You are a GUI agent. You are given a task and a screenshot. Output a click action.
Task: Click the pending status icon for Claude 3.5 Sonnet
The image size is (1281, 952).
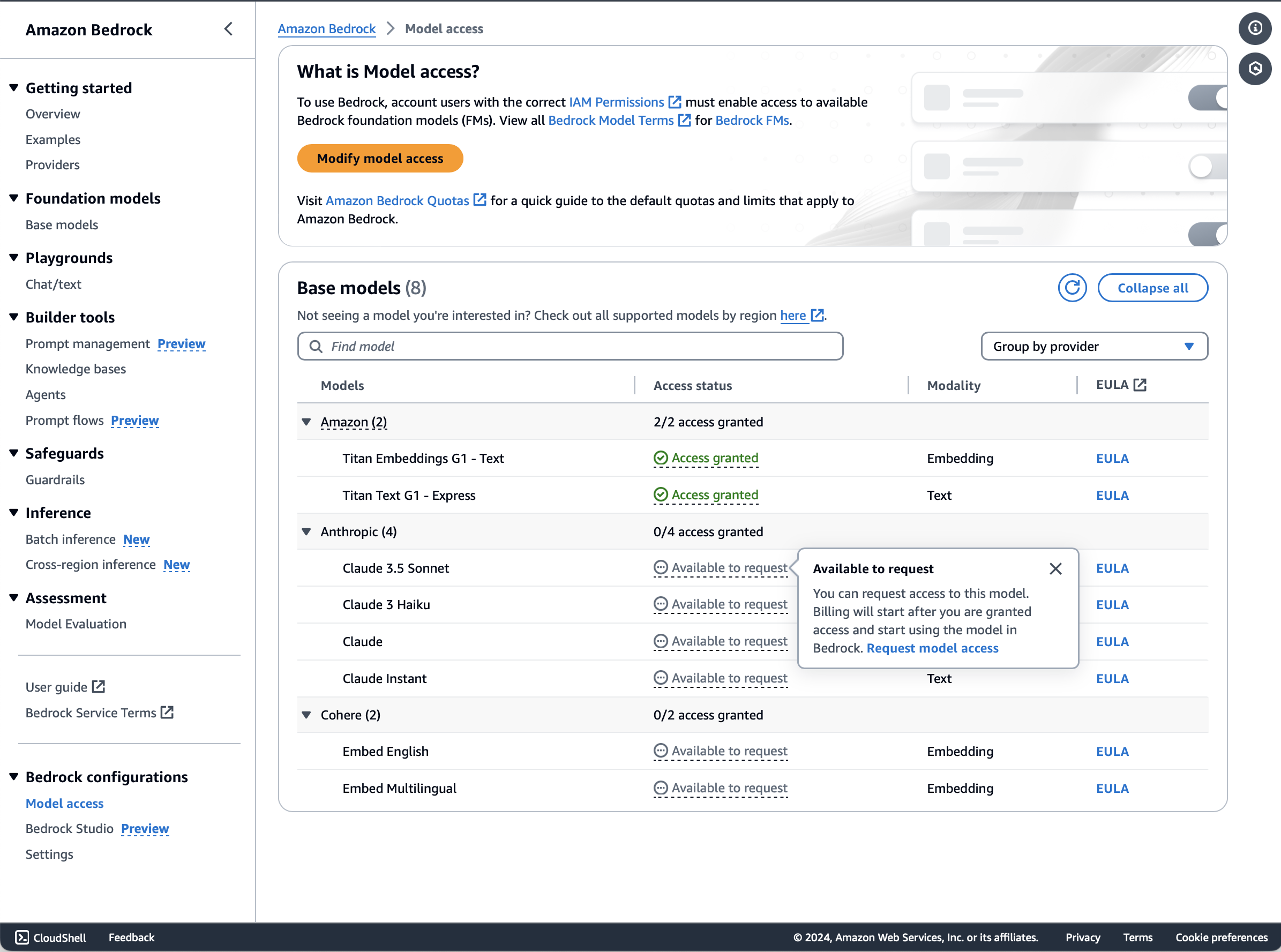point(661,568)
